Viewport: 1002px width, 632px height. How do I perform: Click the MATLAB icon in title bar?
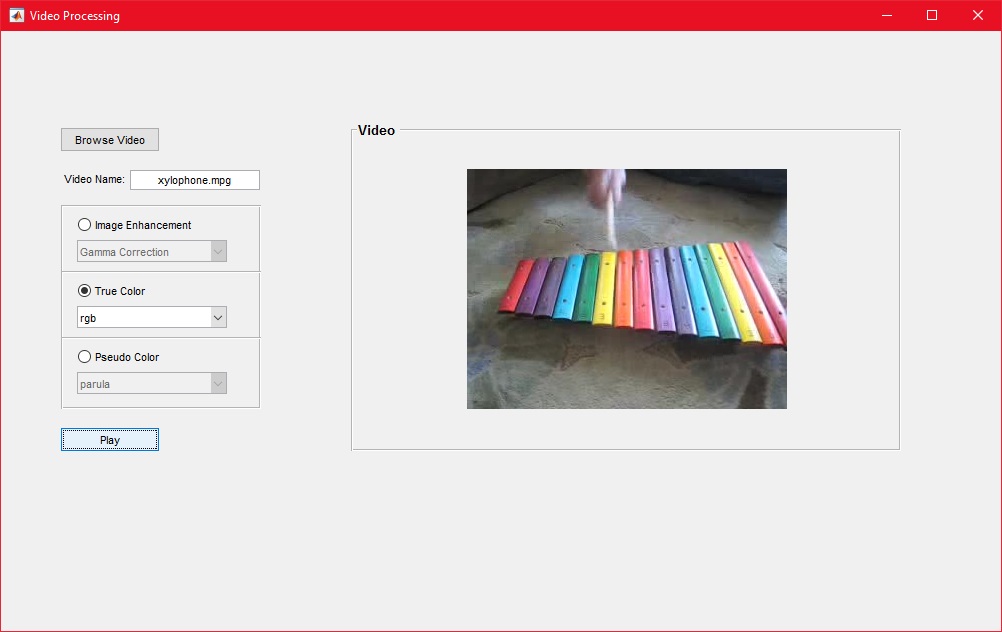(16, 15)
